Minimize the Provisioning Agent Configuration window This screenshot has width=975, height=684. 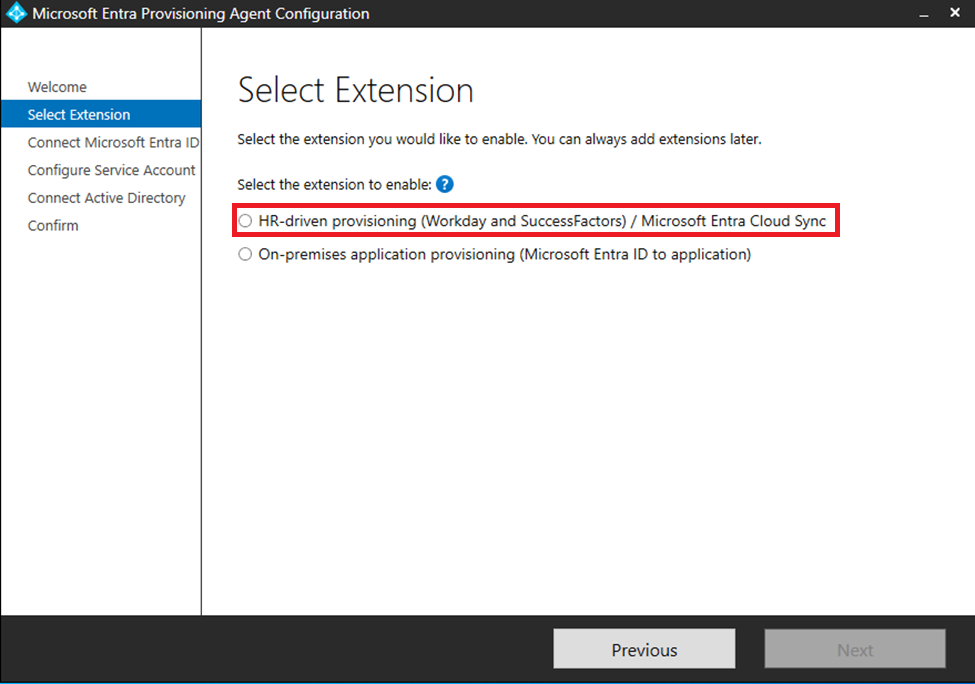(x=923, y=14)
